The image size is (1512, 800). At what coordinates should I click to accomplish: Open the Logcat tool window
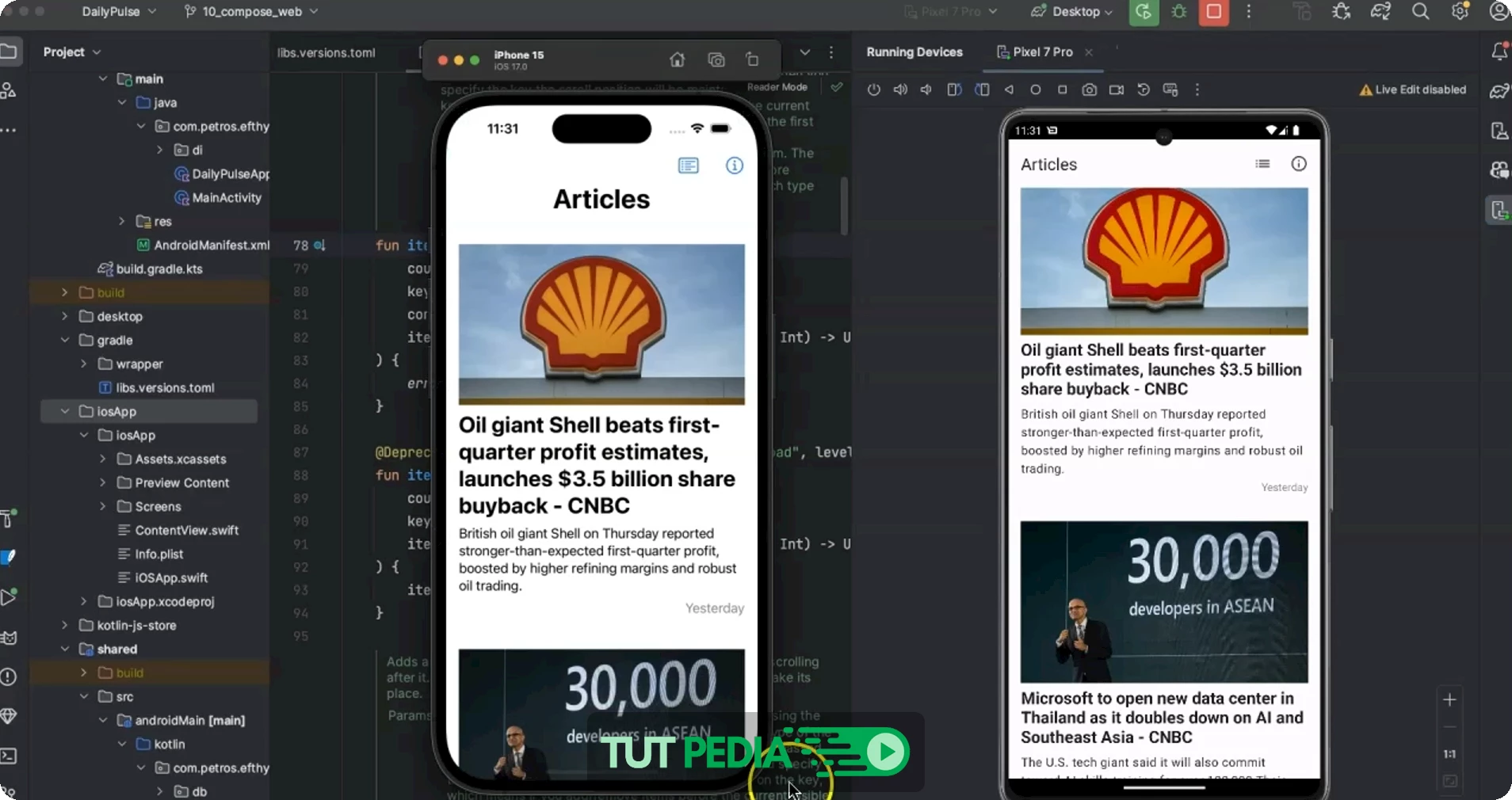coord(9,637)
